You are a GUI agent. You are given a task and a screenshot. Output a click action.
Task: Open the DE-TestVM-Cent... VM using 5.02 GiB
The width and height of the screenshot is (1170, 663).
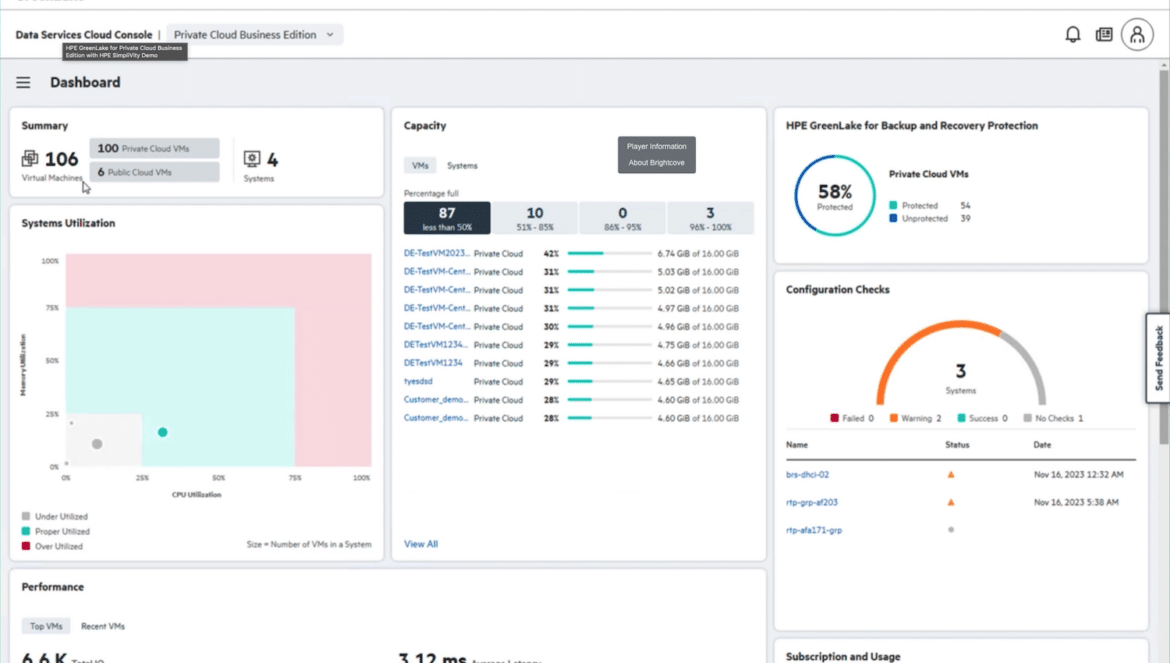[x=437, y=290]
